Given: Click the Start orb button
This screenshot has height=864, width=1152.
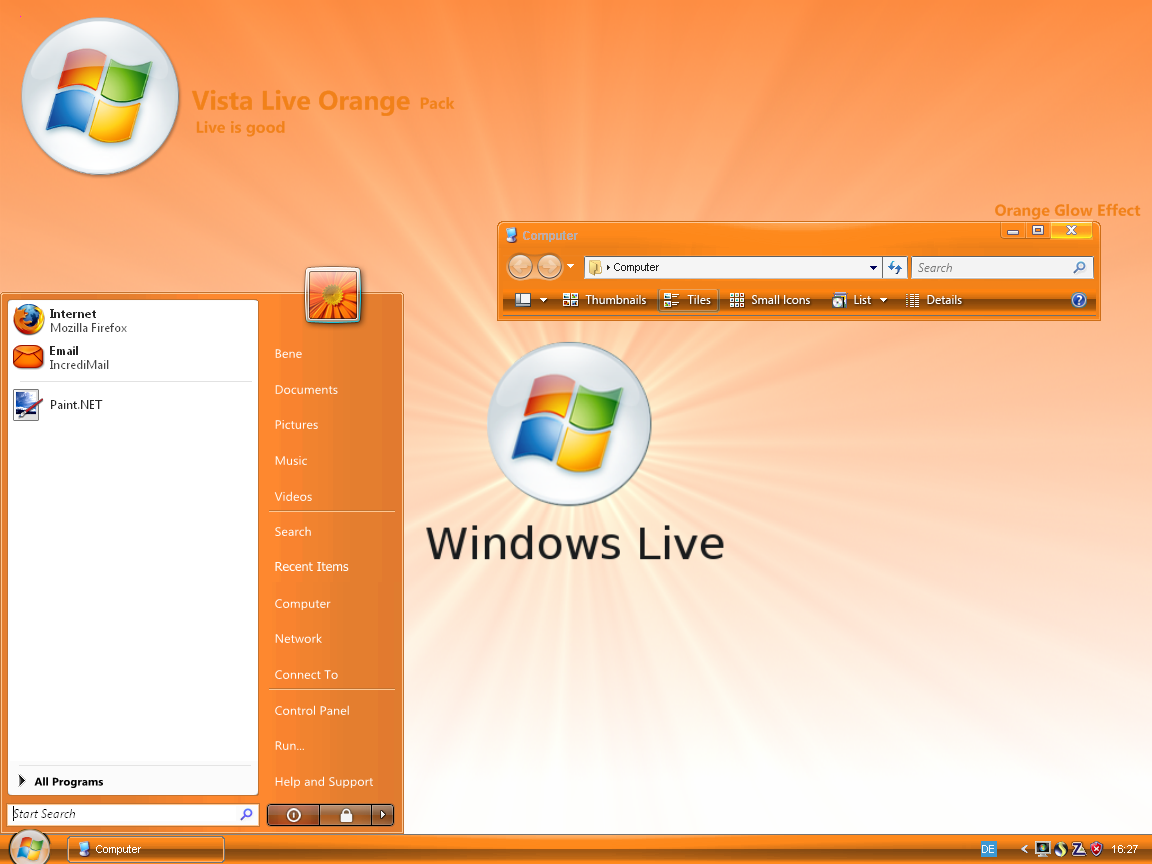Looking at the screenshot, I should [29, 847].
